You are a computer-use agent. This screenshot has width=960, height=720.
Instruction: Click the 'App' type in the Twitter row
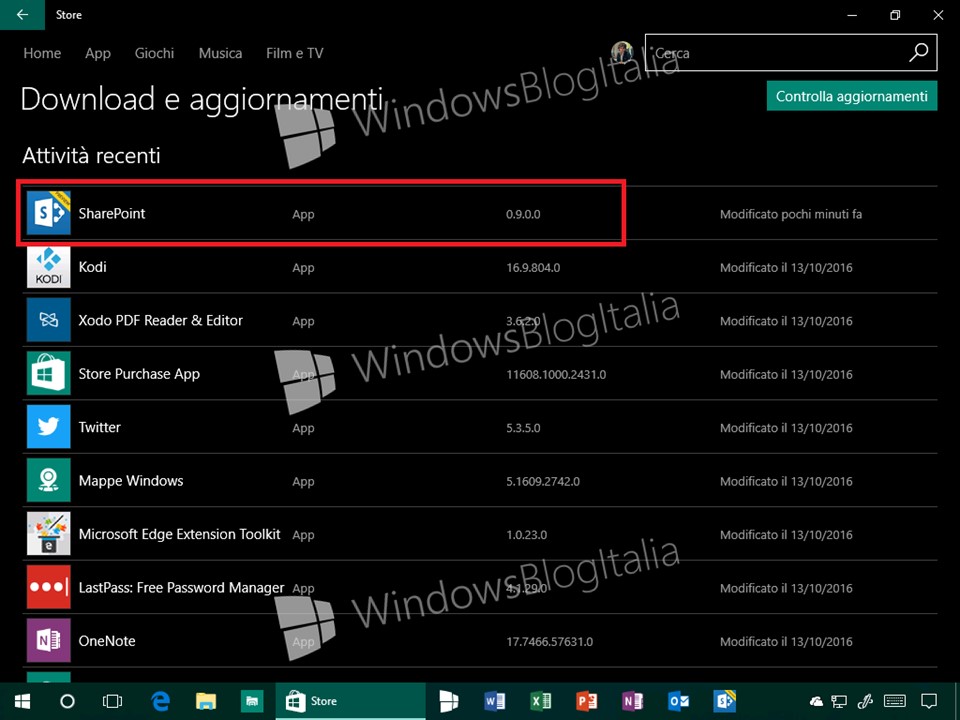point(303,429)
